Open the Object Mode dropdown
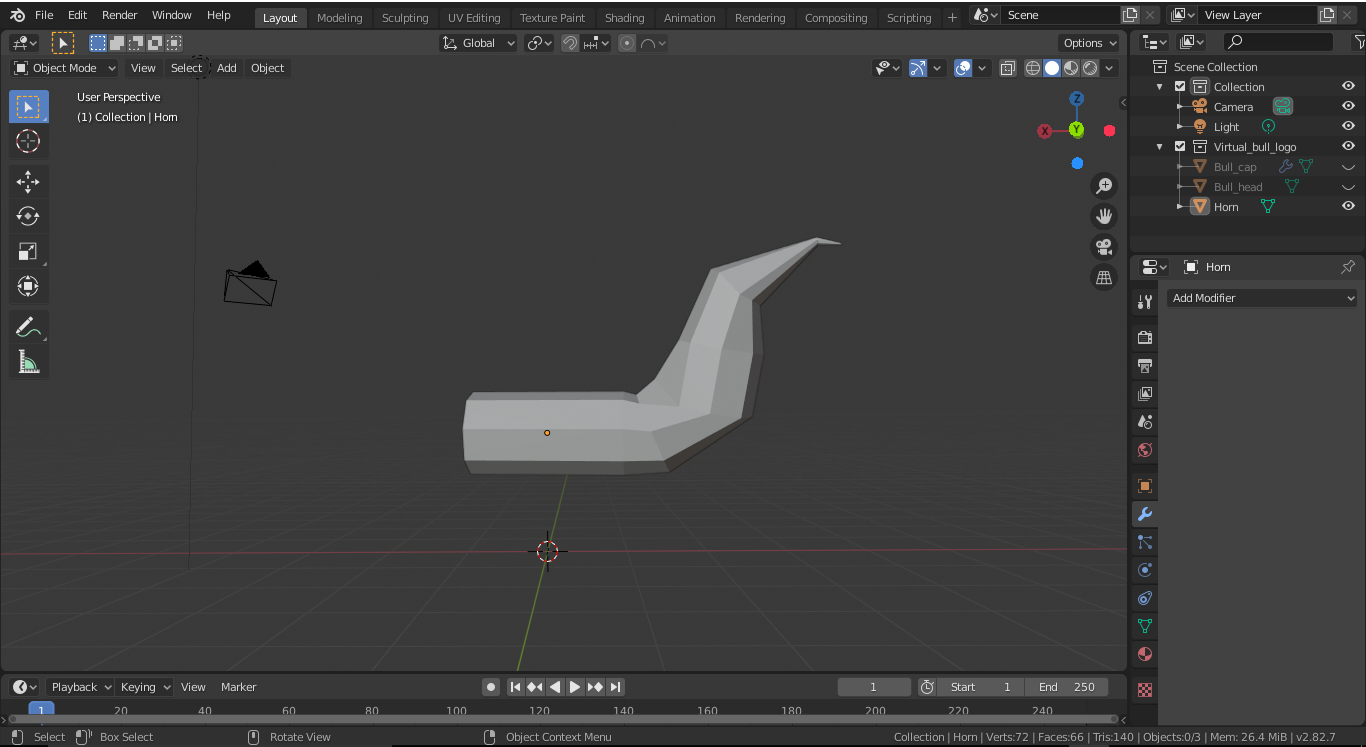This screenshot has width=1366, height=747. pyautogui.click(x=65, y=68)
